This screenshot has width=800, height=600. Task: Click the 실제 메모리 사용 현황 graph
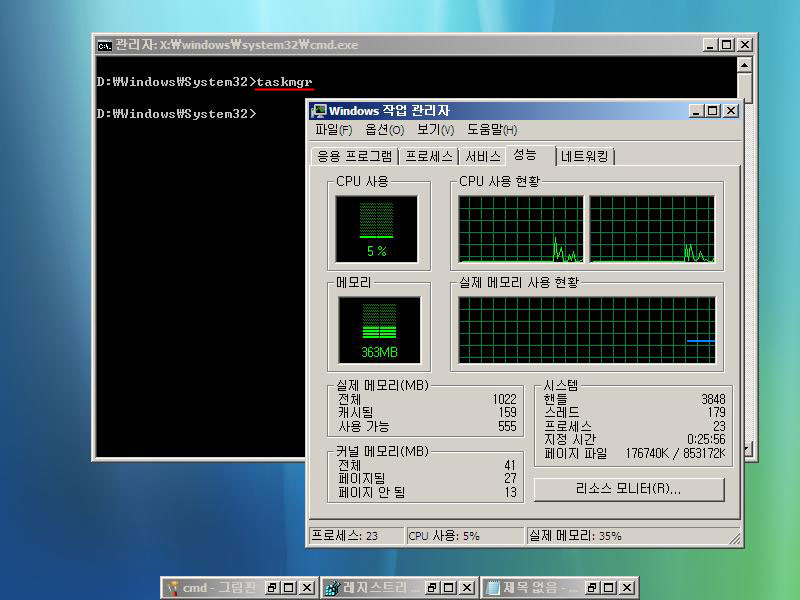pyautogui.click(x=587, y=330)
